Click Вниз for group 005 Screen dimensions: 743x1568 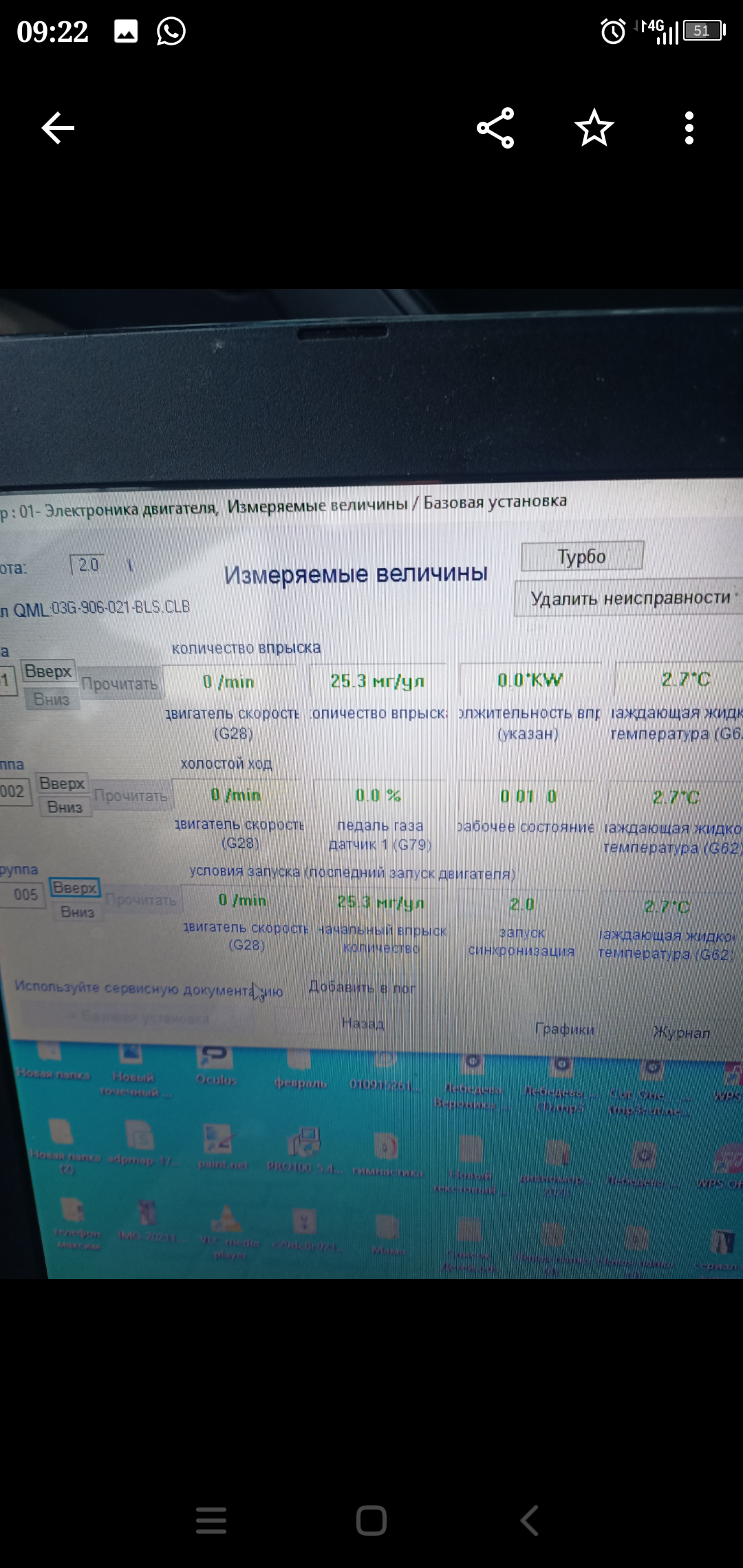pyautogui.click(x=77, y=912)
